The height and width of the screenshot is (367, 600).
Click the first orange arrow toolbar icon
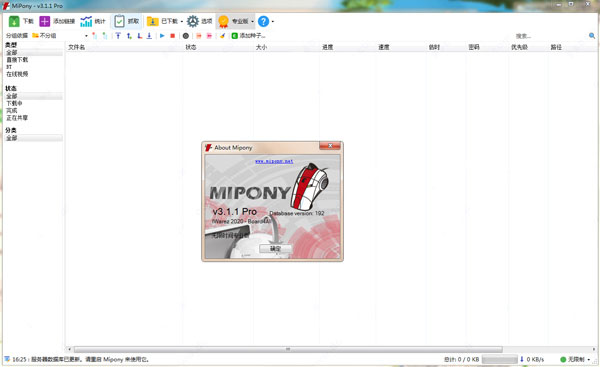pyautogui.click(x=199, y=36)
